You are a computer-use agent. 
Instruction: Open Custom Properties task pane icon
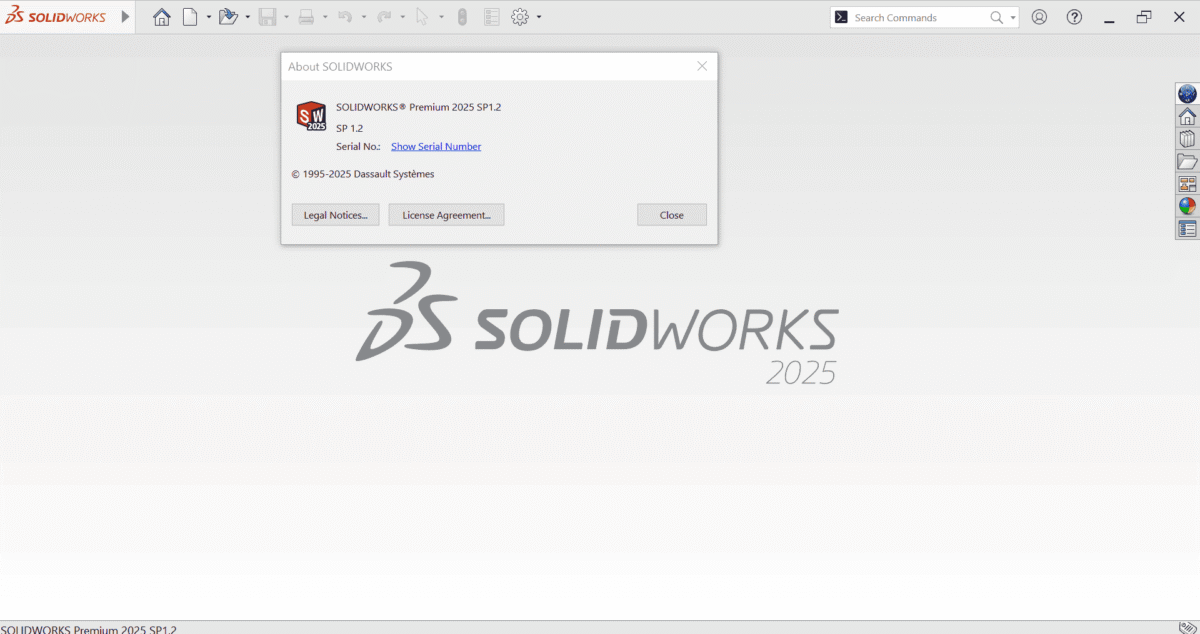click(x=1187, y=229)
